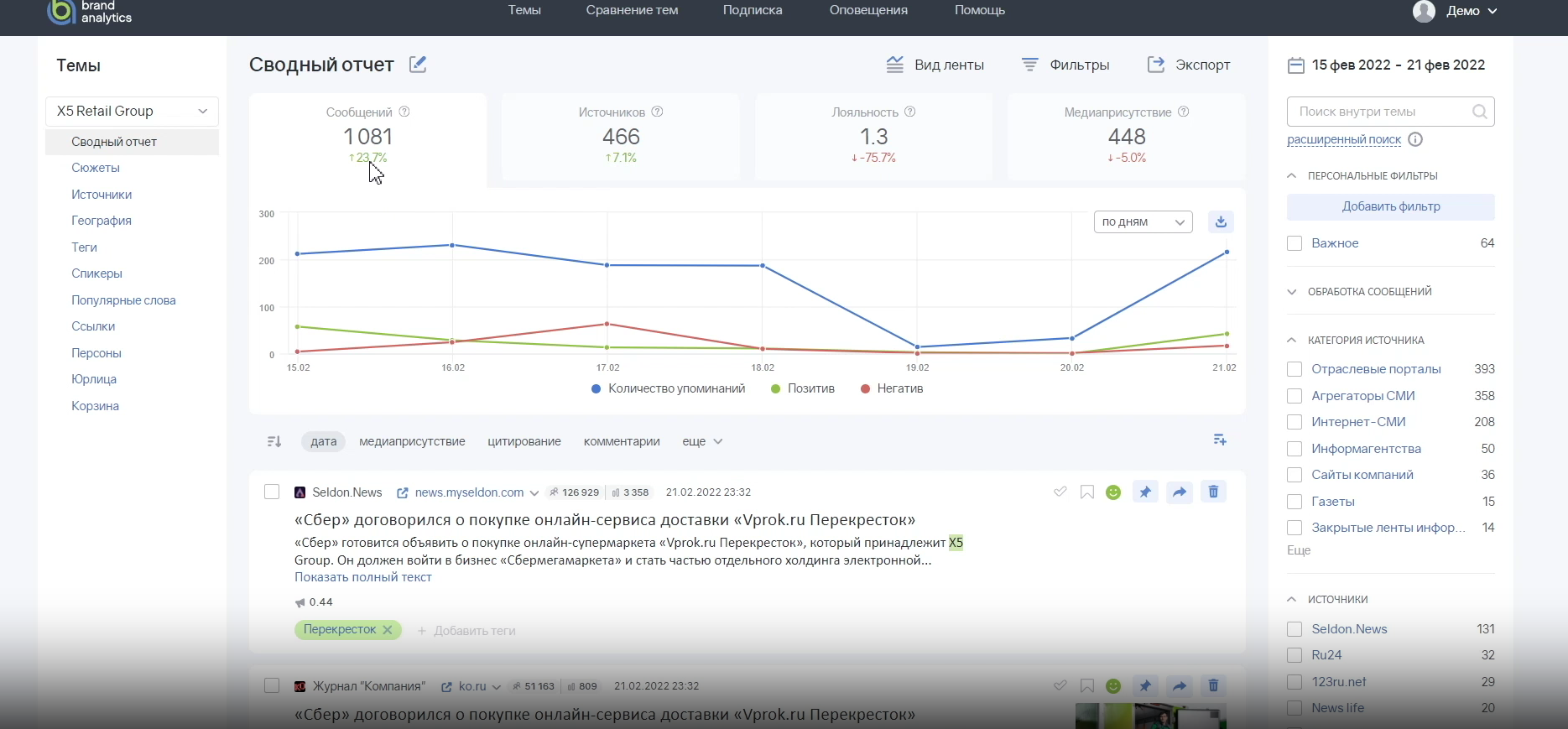The height and width of the screenshot is (729, 1568).
Task: Click the Поиск внутри темы search field
Action: (x=1380, y=112)
